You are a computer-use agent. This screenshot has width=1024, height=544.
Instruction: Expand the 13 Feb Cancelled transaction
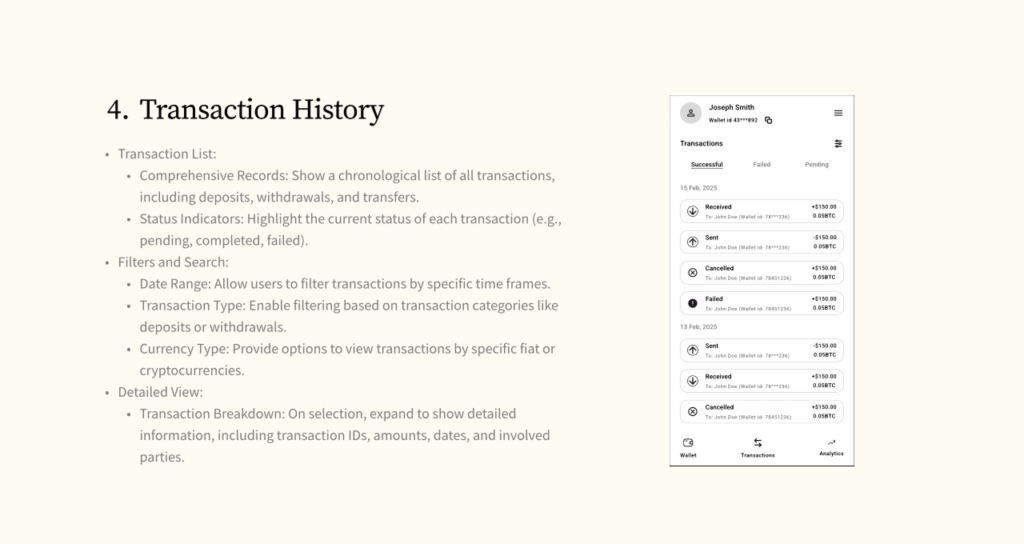(762, 411)
